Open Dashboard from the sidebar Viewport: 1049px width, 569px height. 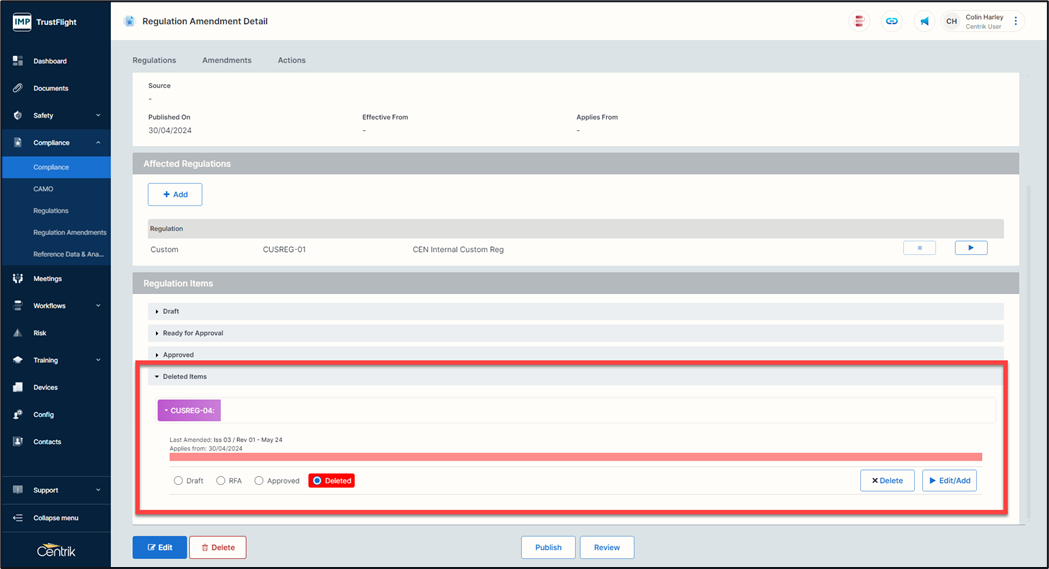click(50, 61)
